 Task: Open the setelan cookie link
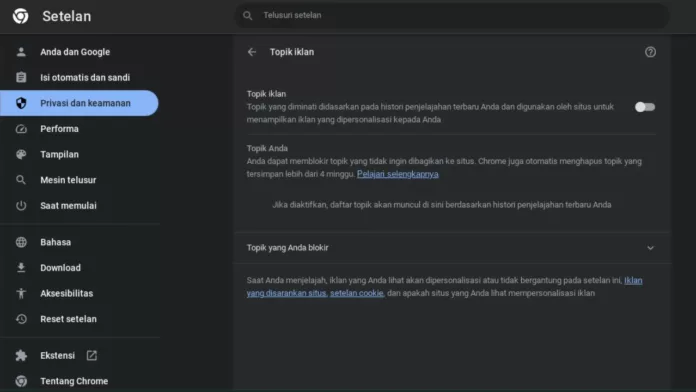click(356, 293)
